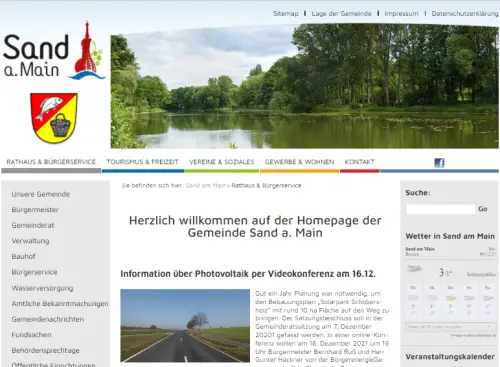
Task: Open the Datenschutzerklärung link
Action: (465, 14)
